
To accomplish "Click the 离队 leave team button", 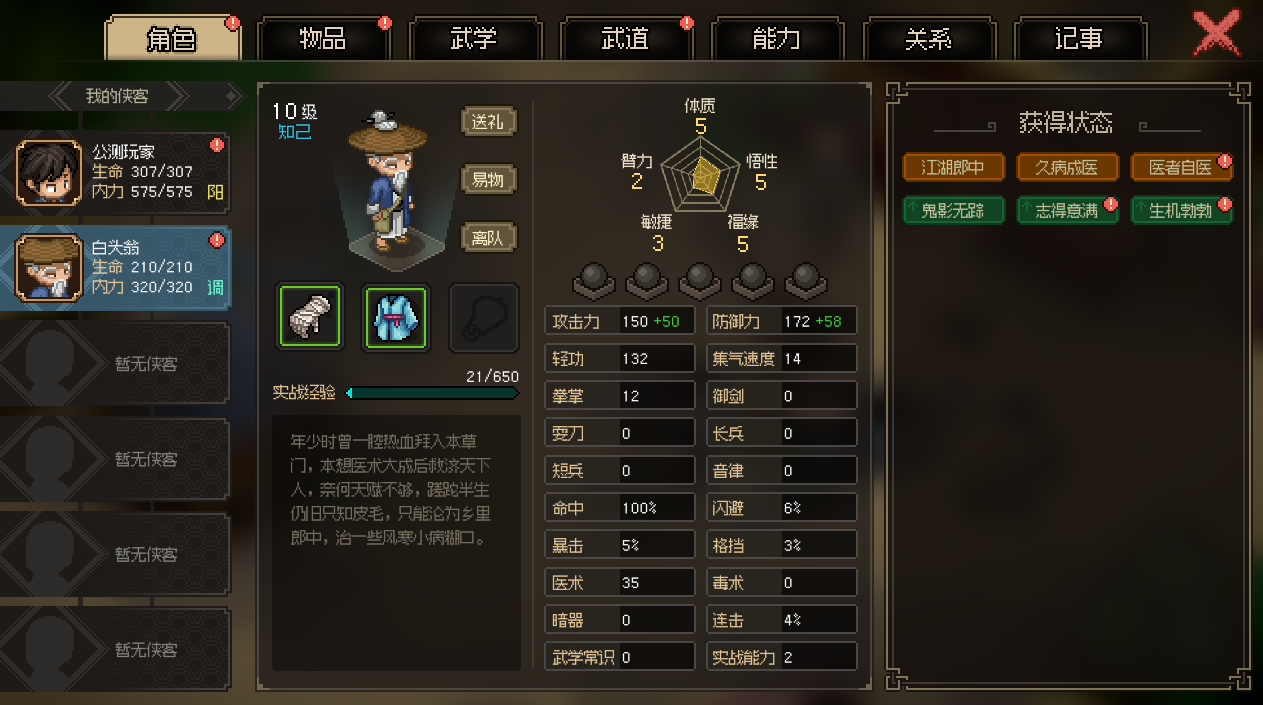I will pyautogui.click(x=488, y=238).
